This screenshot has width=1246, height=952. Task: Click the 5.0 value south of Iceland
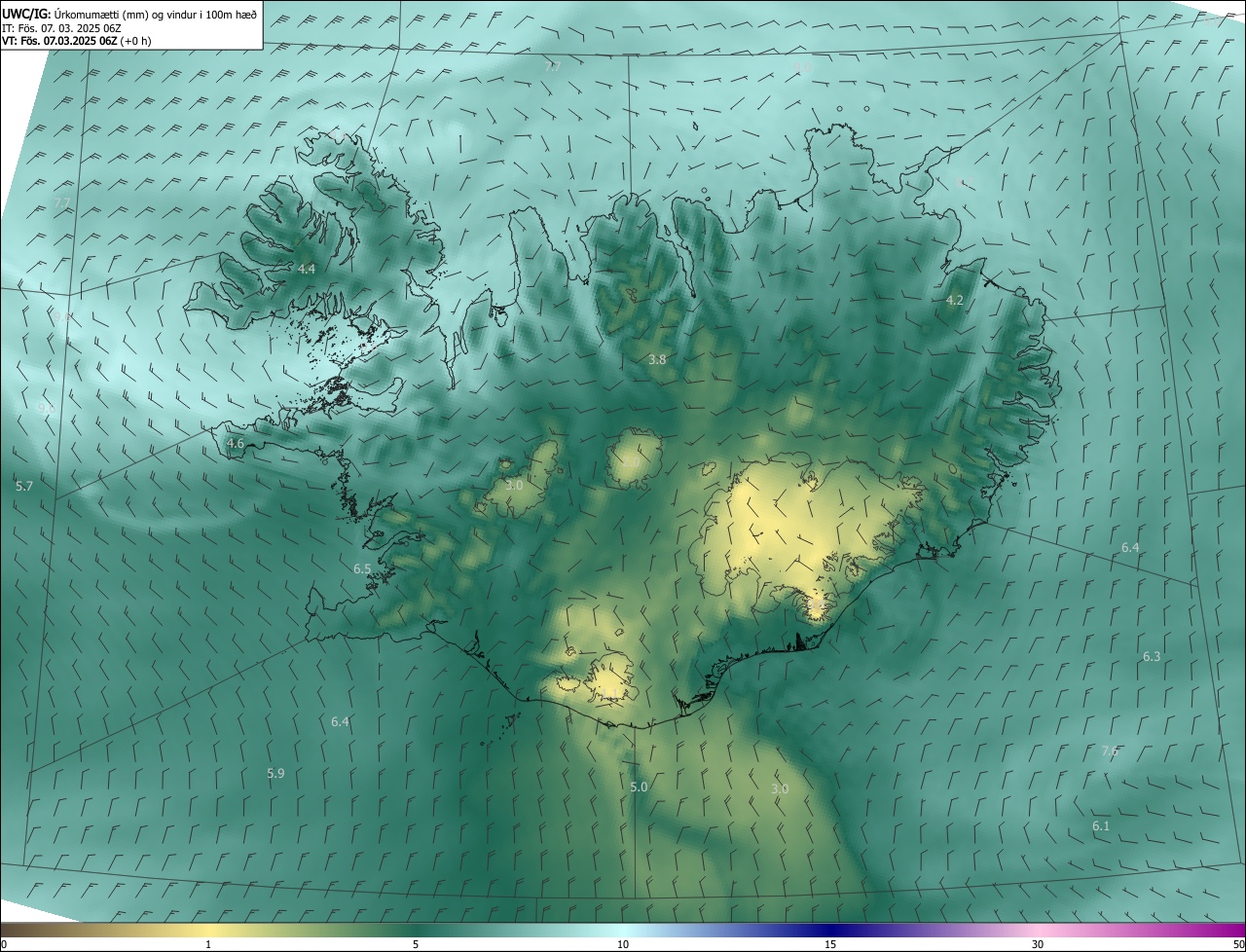[639, 787]
